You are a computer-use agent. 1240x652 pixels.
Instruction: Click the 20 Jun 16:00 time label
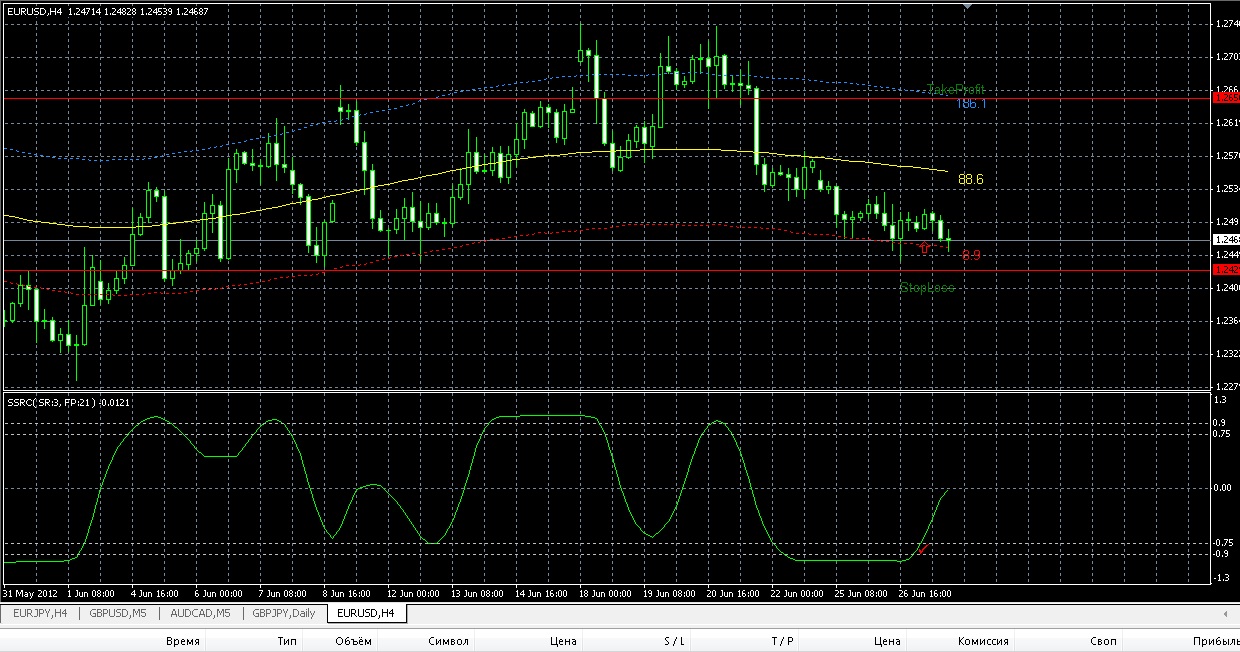pos(735,592)
